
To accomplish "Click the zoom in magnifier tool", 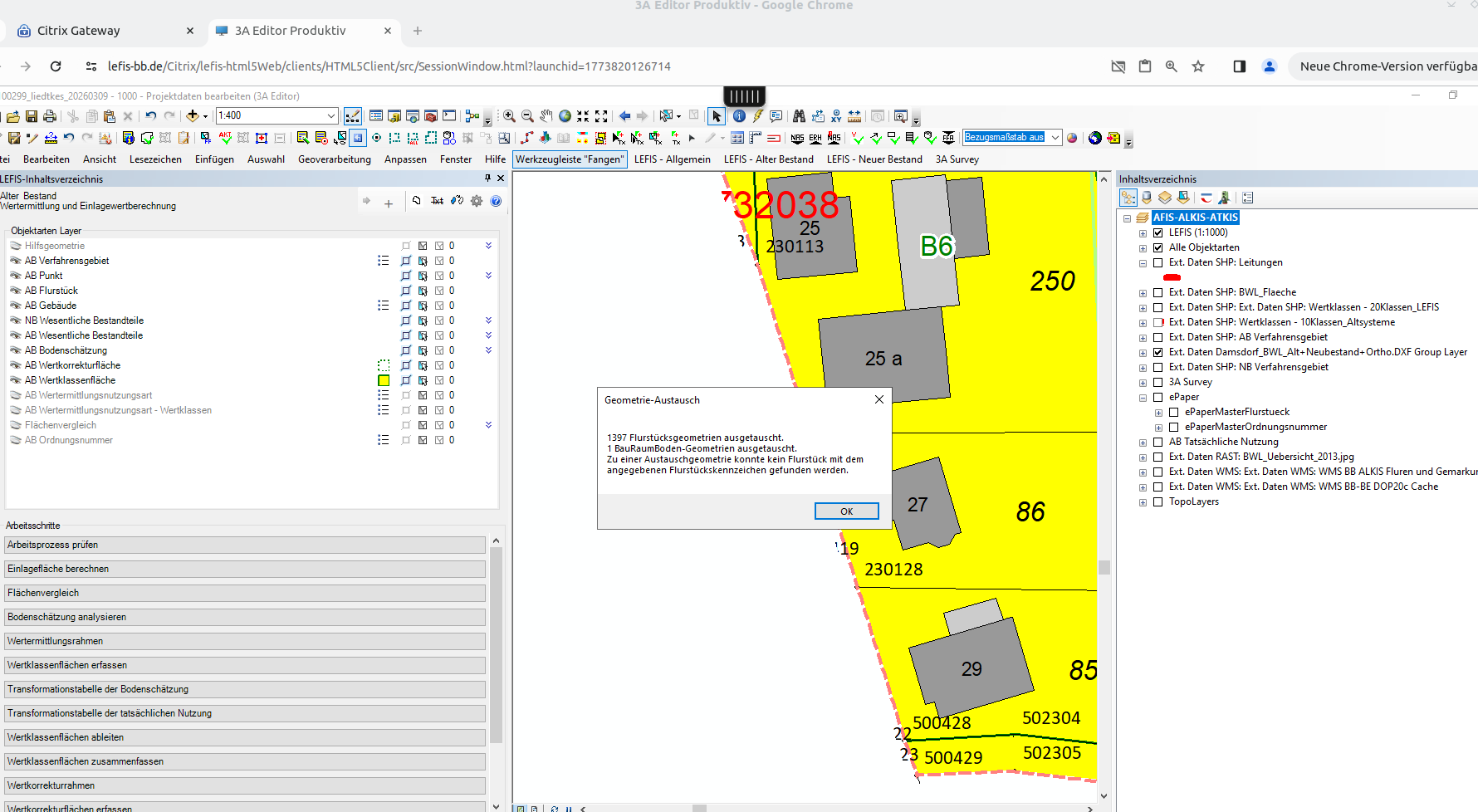I will 509,116.
